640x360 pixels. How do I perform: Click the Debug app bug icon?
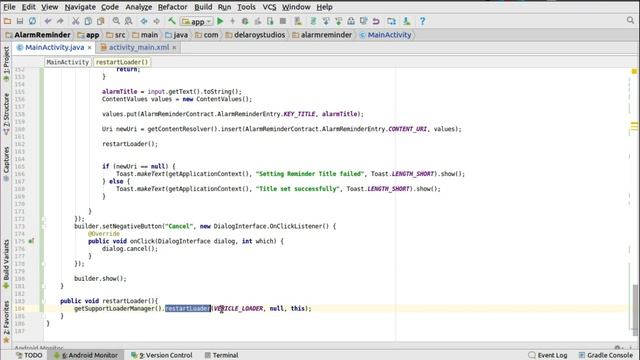point(245,21)
